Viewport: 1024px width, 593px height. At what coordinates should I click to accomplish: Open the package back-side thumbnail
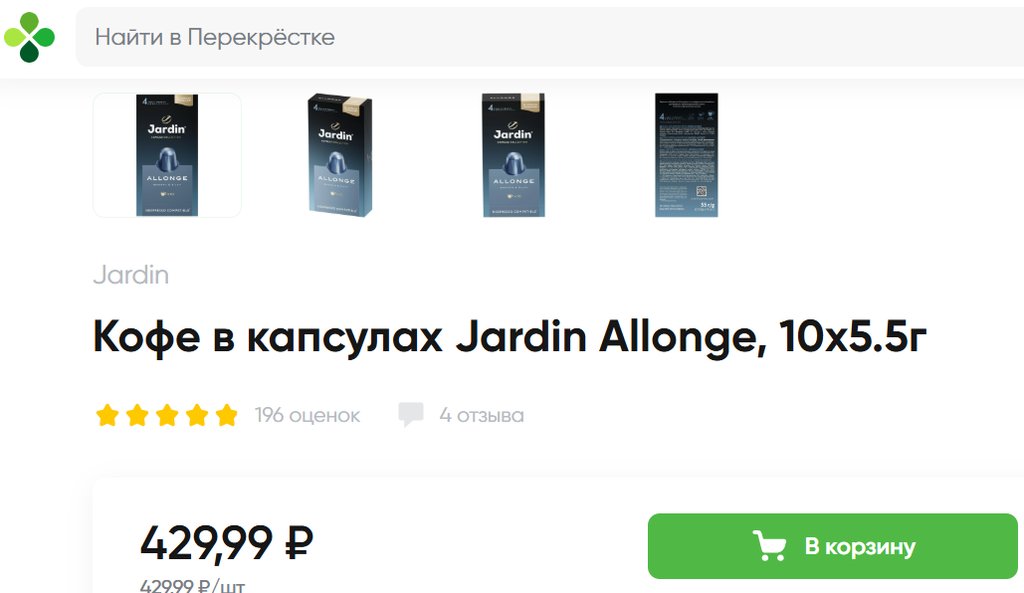(686, 155)
